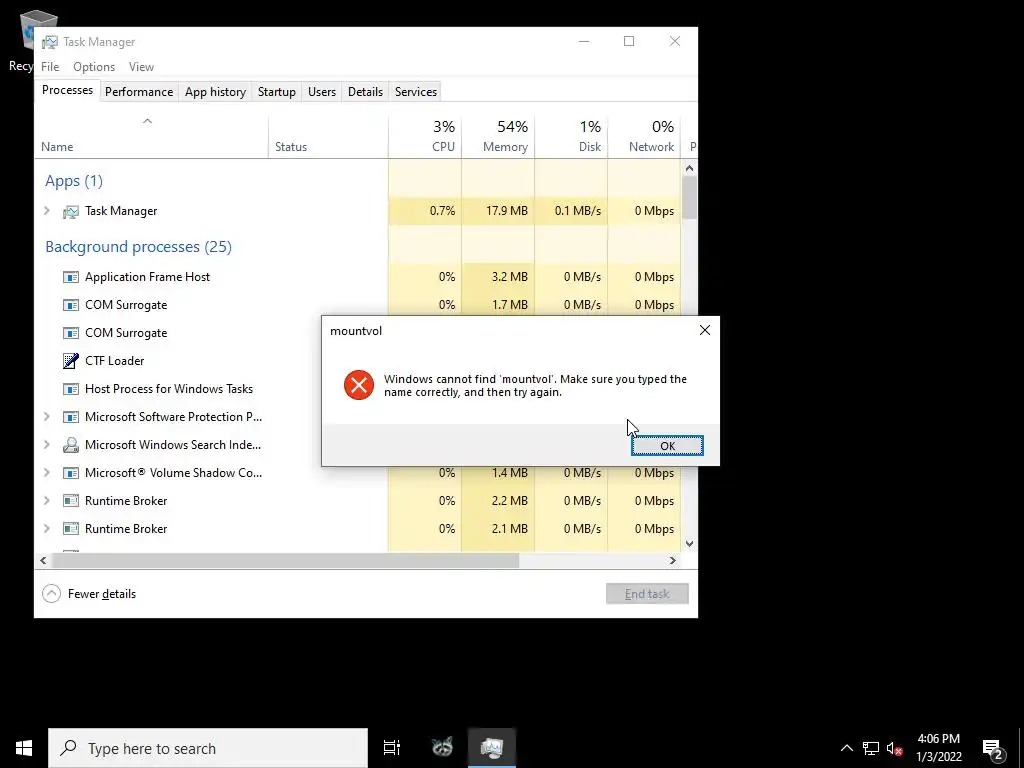The height and width of the screenshot is (768, 1024).
Task: Click Microsoft Software Protection process icon
Action: click(x=71, y=417)
